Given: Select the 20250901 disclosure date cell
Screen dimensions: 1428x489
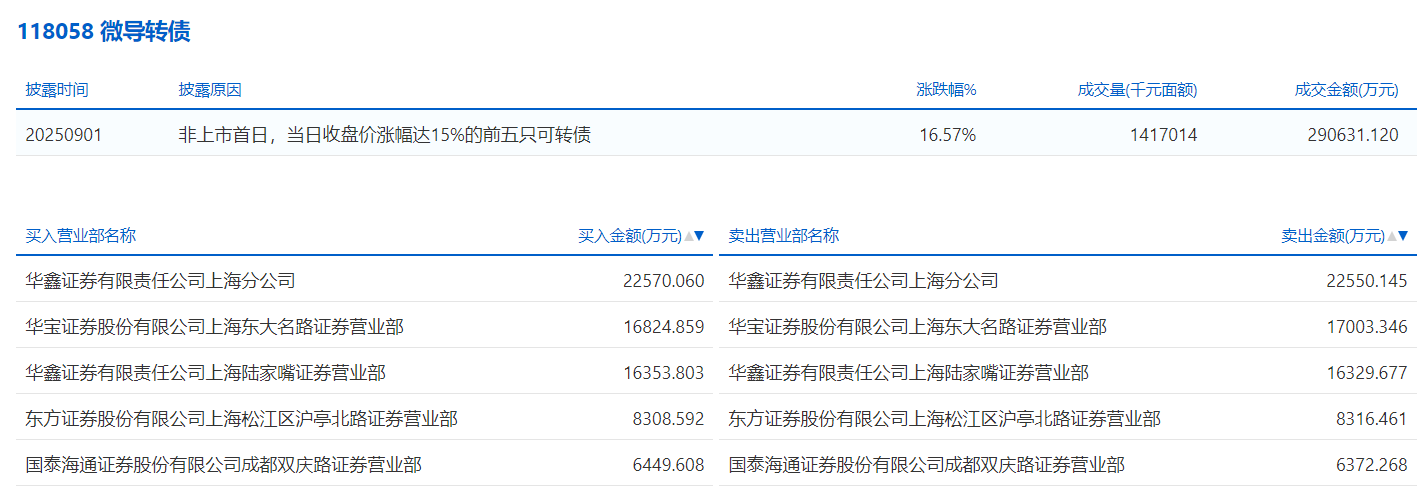Looking at the screenshot, I should point(64,135).
